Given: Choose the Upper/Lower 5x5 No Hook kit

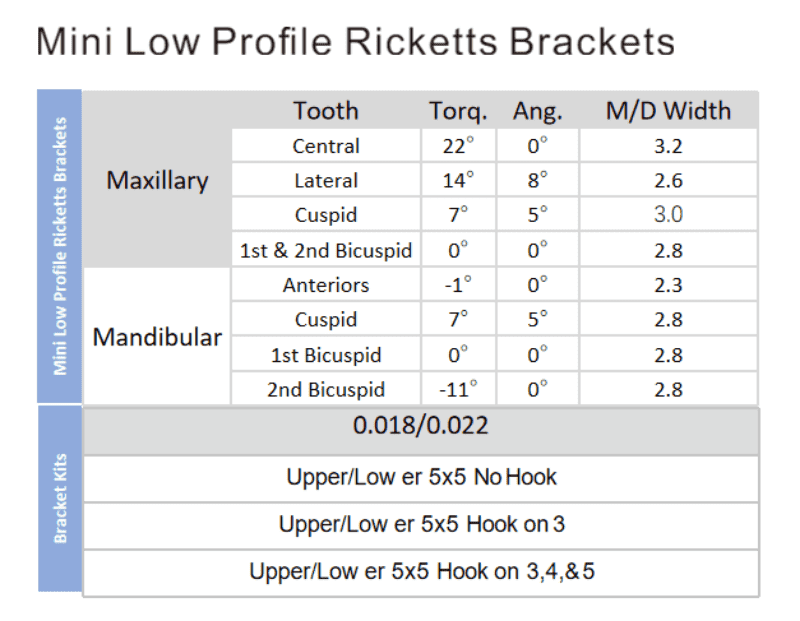Looking at the screenshot, I should (x=420, y=477).
